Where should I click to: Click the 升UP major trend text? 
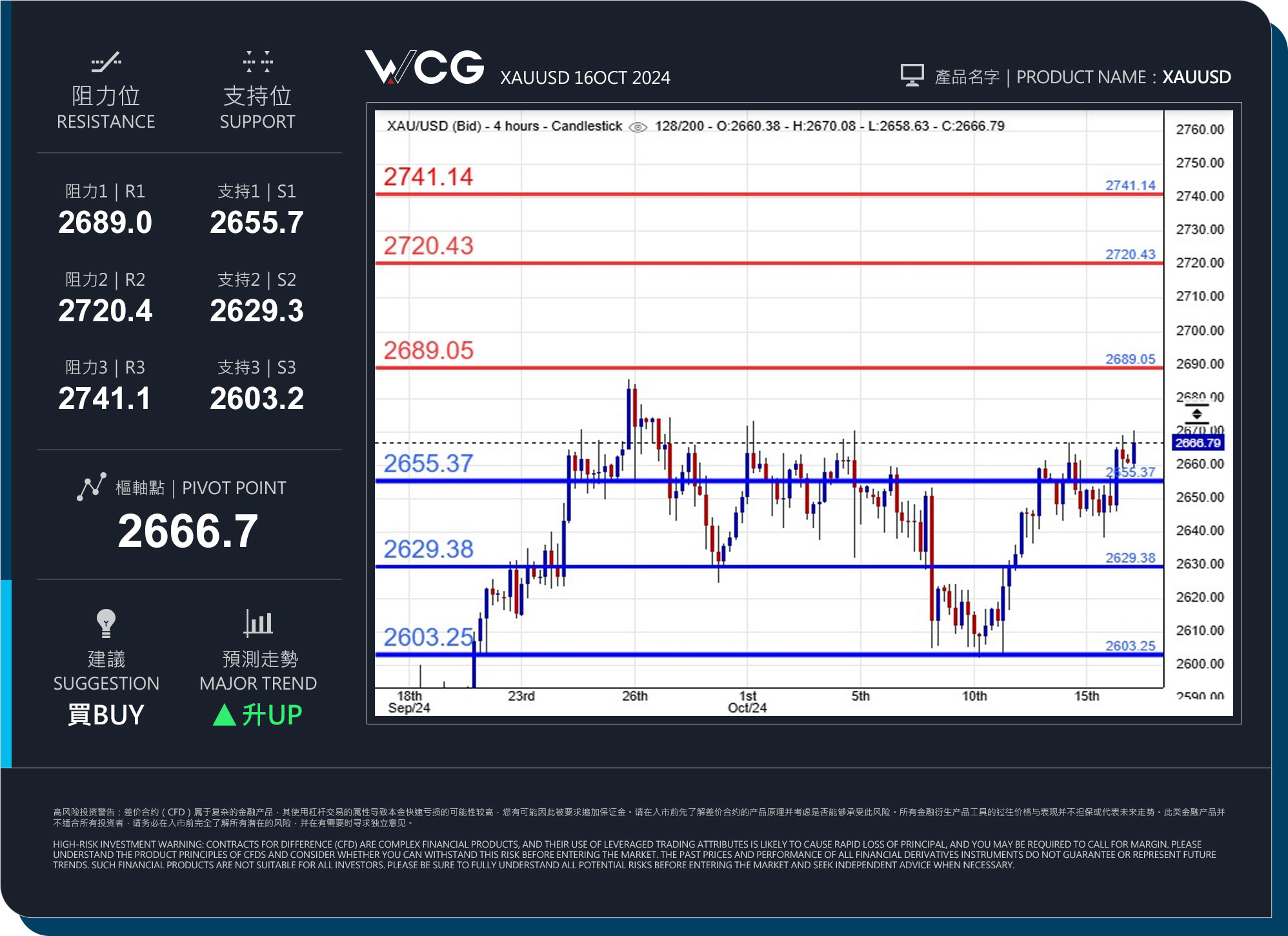click(272, 715)
